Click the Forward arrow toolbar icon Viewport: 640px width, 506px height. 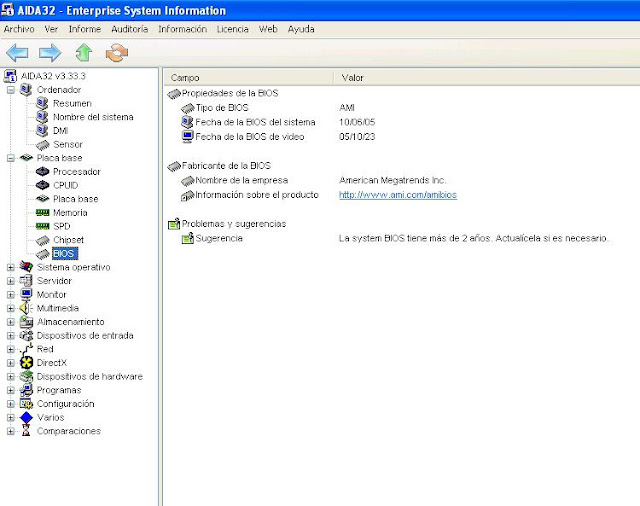50,53
